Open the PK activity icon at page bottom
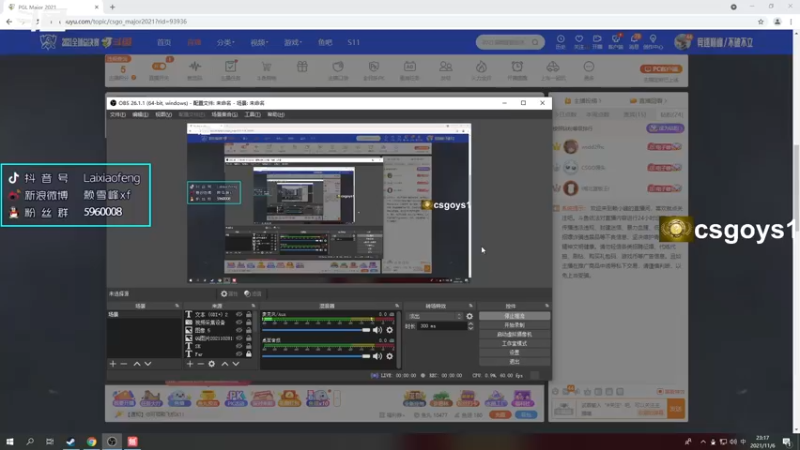The height and width of the screenshot is (450, 800). [x=236, y=398]
